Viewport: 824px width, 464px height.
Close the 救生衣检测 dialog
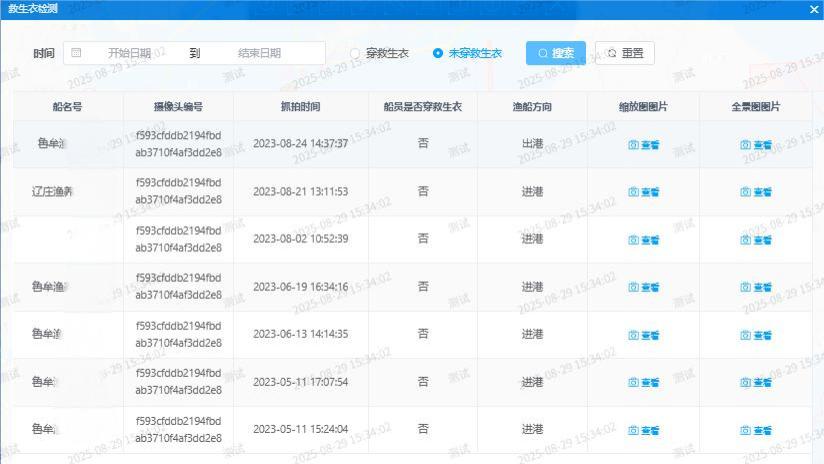click(814, 9)
